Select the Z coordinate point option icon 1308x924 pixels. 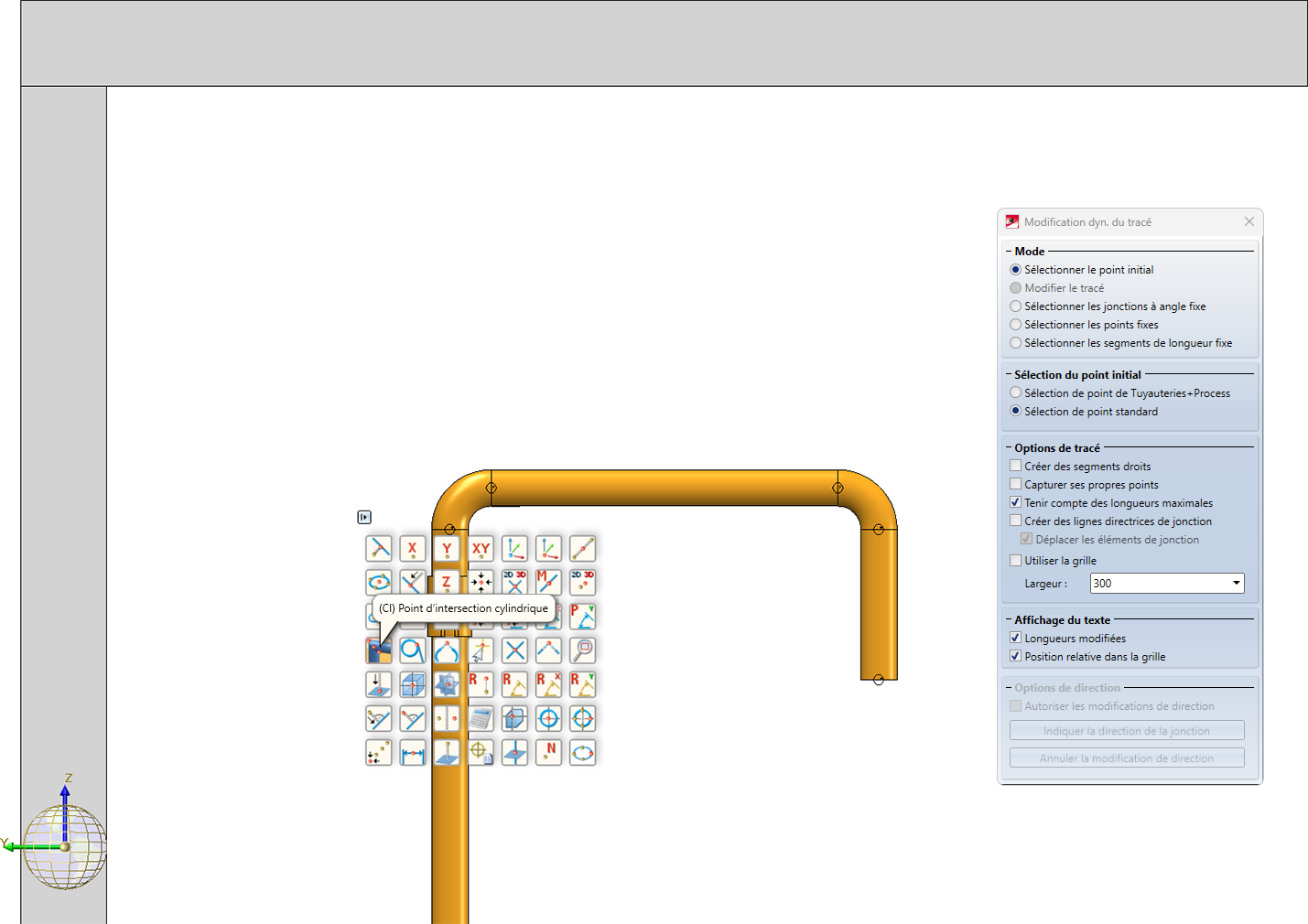click(x=447, y=582)
